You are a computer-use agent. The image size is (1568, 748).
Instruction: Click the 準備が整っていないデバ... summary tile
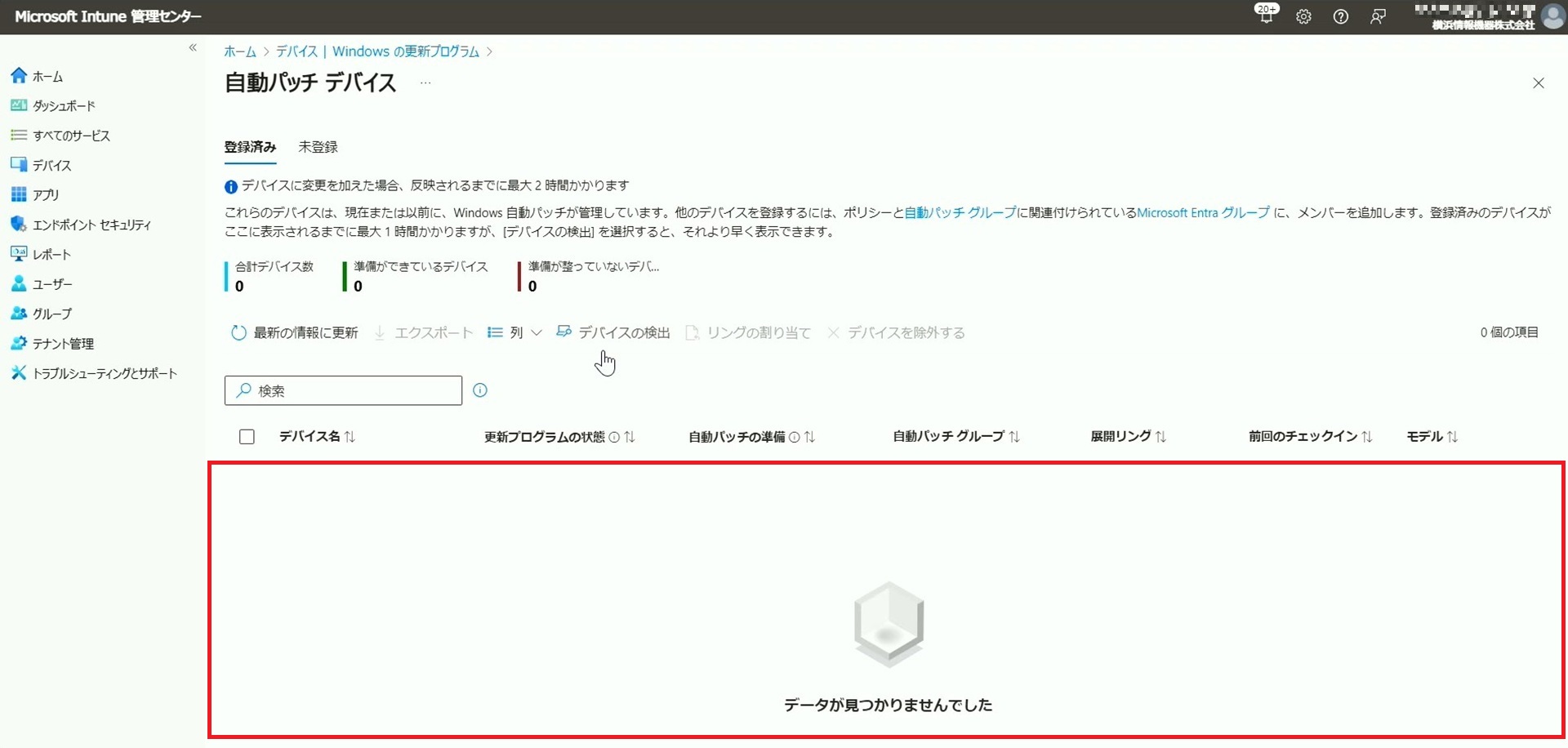[x=589, y=276]
